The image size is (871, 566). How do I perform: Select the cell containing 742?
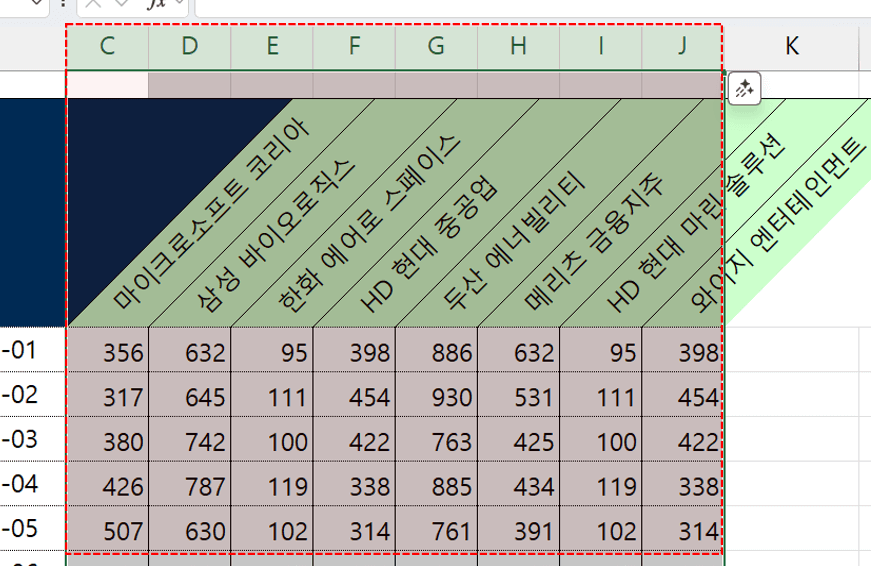(x=189, y=439)
